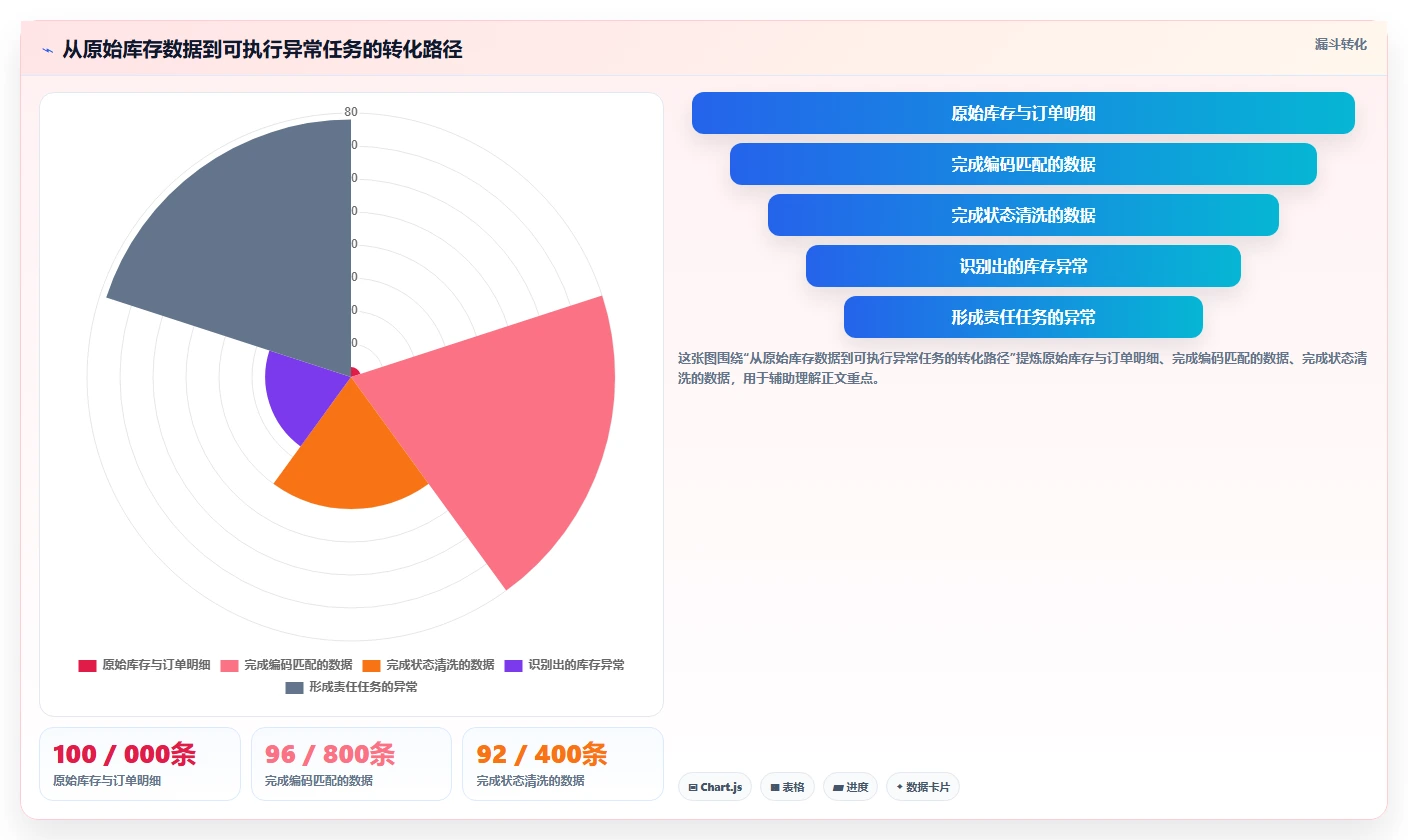
Task: Select the 完成编码匹配的数据 funnel bar
Action: click(x=1023, y=164)
